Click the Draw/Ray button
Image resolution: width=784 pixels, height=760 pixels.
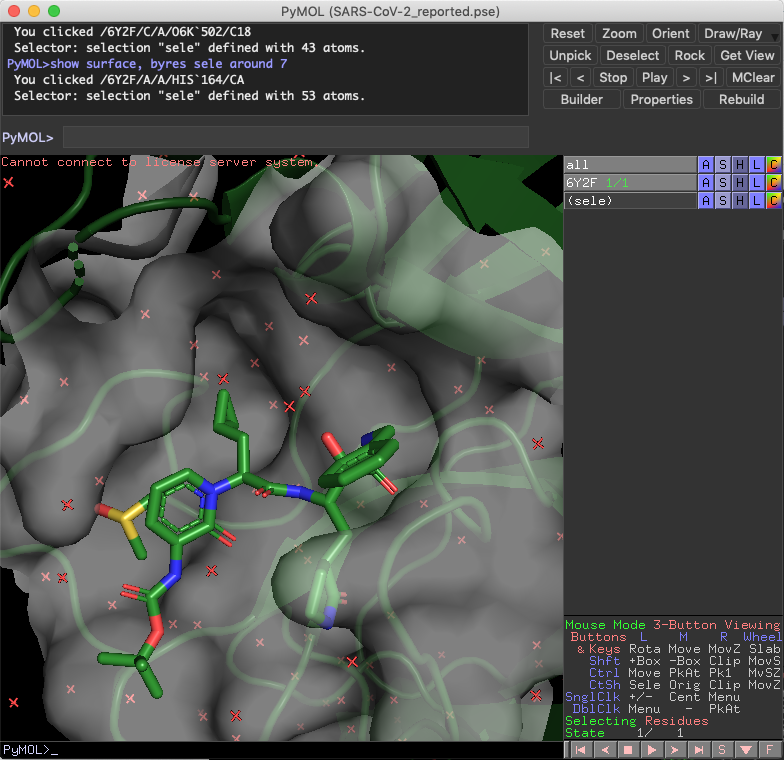click(x=733, y=34)
